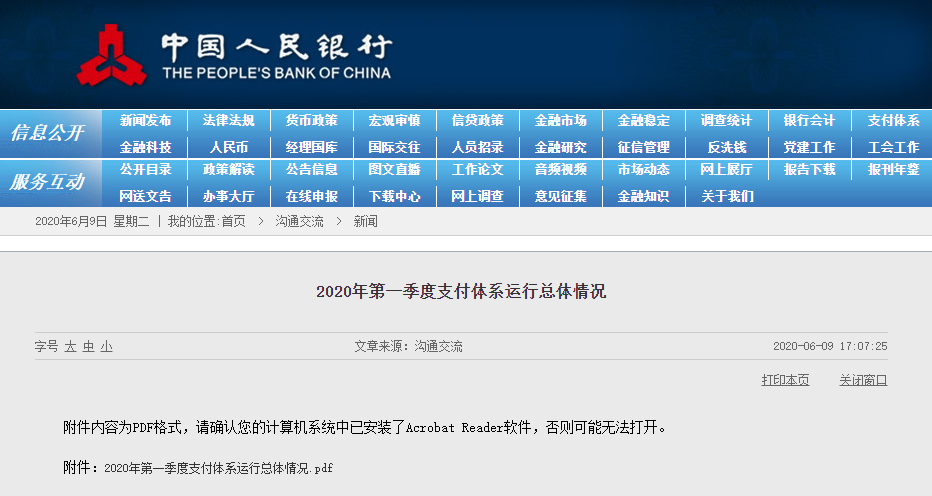
Task: Set font size to 大
Action: [x=70, y=346]
